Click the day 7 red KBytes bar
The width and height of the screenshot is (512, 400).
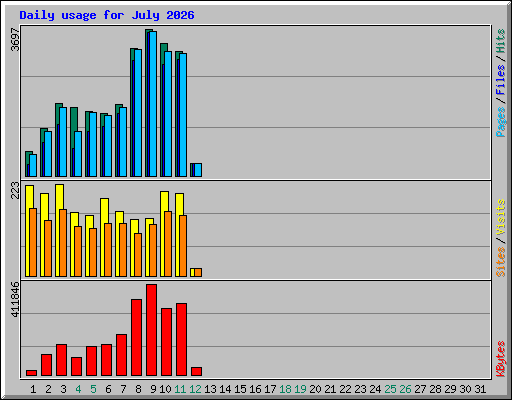pos(121,355)
